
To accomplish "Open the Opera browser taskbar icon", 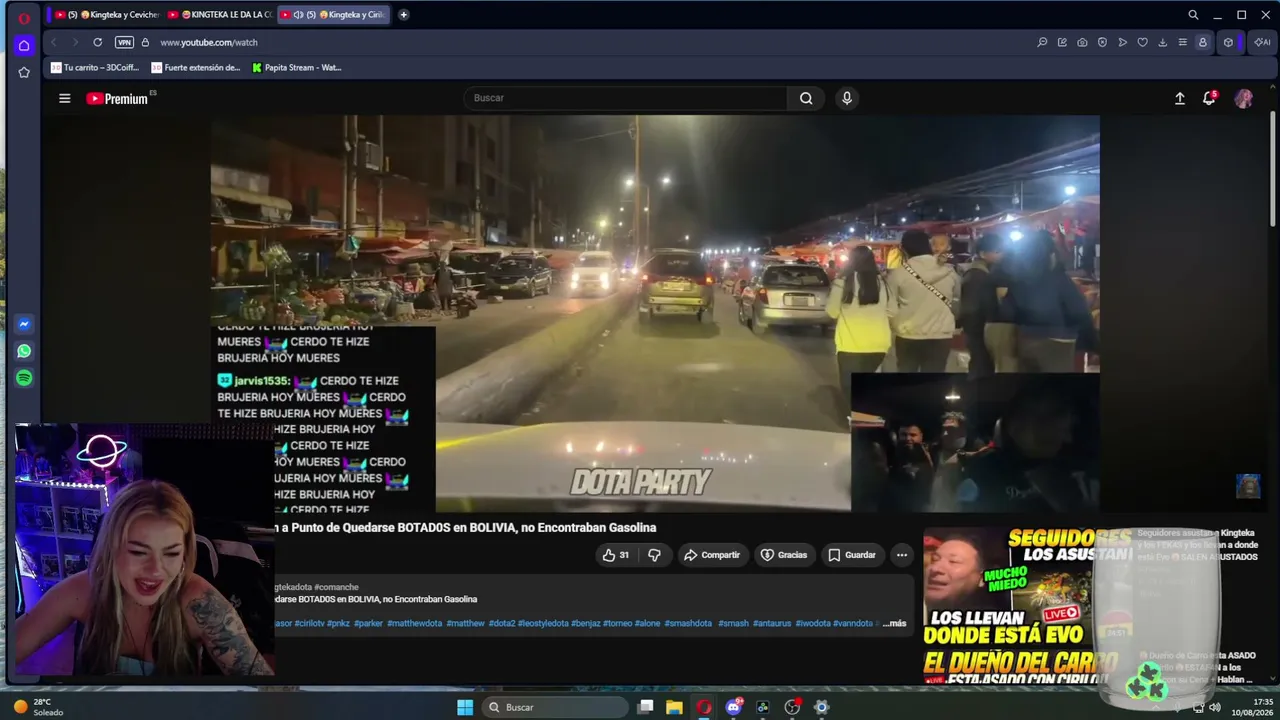I will (x=704, y=707).
